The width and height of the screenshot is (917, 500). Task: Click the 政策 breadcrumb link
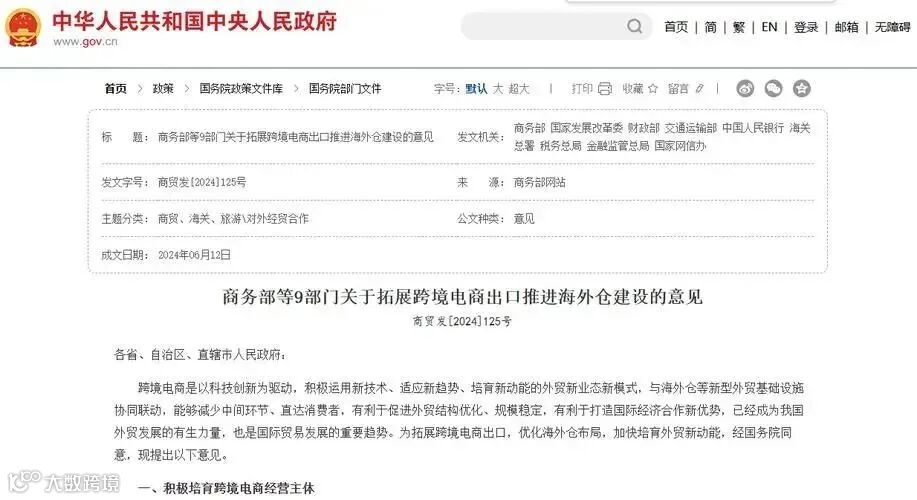(x=163, y=88)
